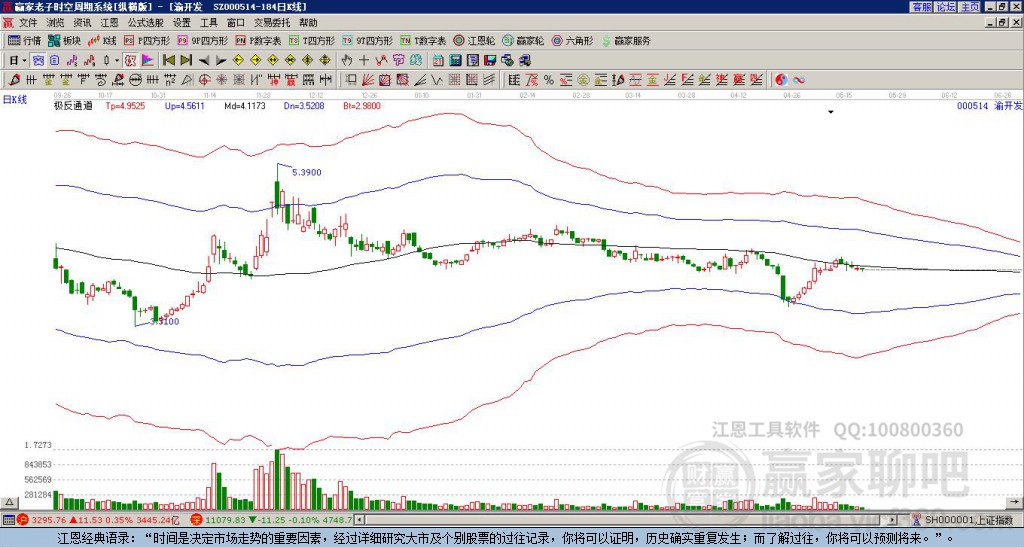The height and width of the screenshot is (548, 1024).
Task: Select the hand pan tool
Action: pos(346,61)
